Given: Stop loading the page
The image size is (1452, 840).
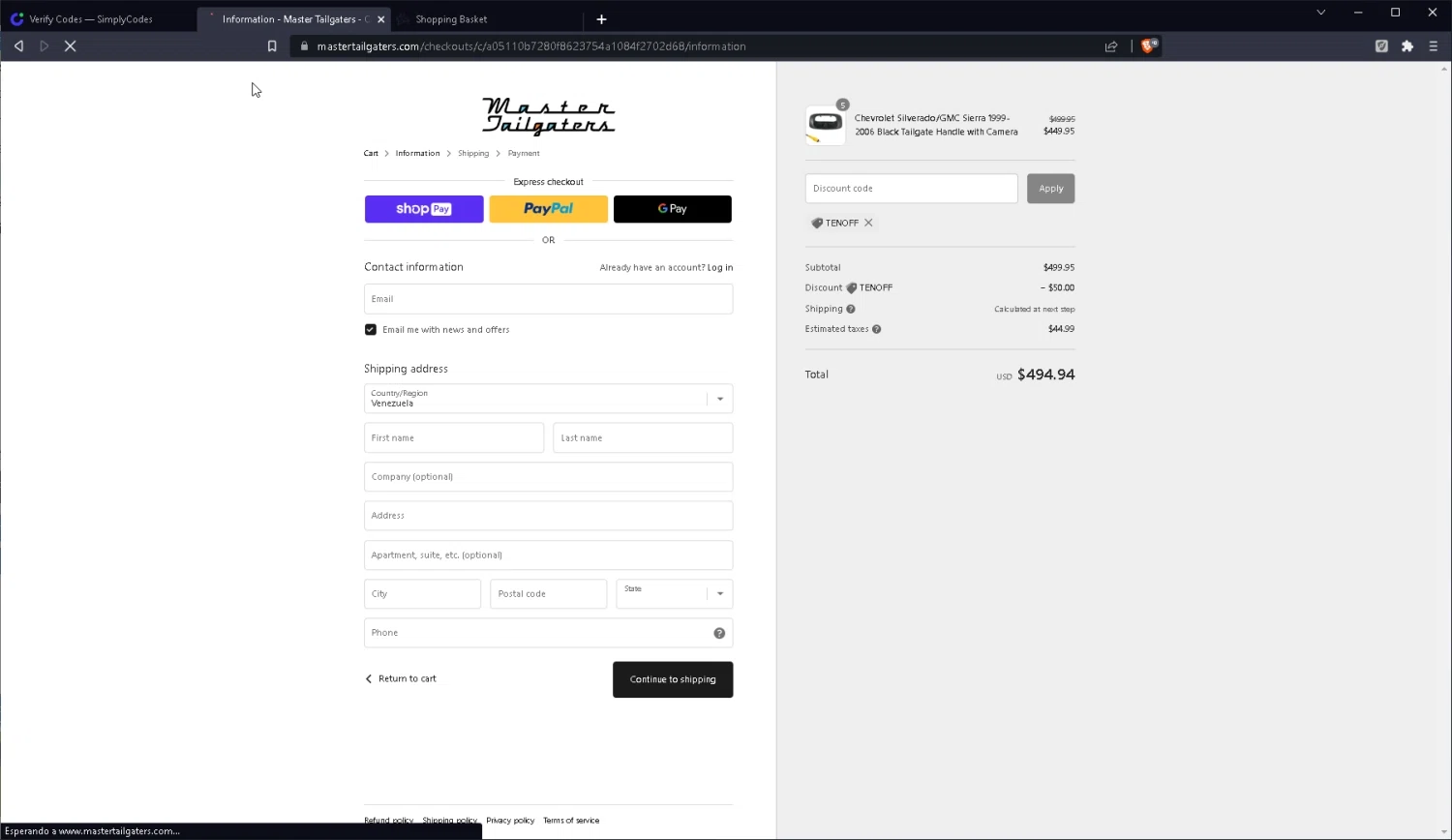Looking at the screenshot, I should [x=71, y=45].
